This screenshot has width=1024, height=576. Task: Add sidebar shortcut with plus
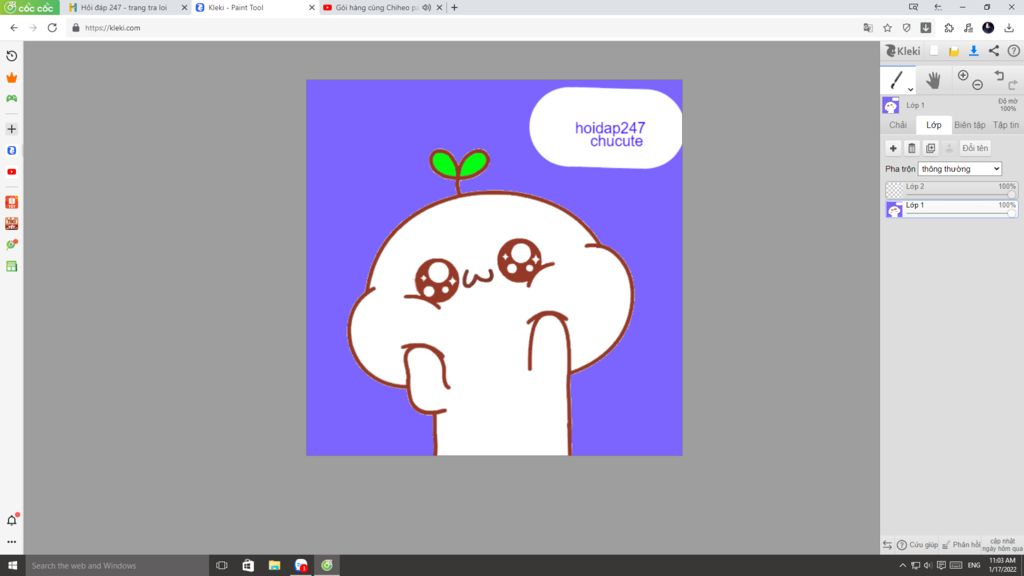pos(12,129)
